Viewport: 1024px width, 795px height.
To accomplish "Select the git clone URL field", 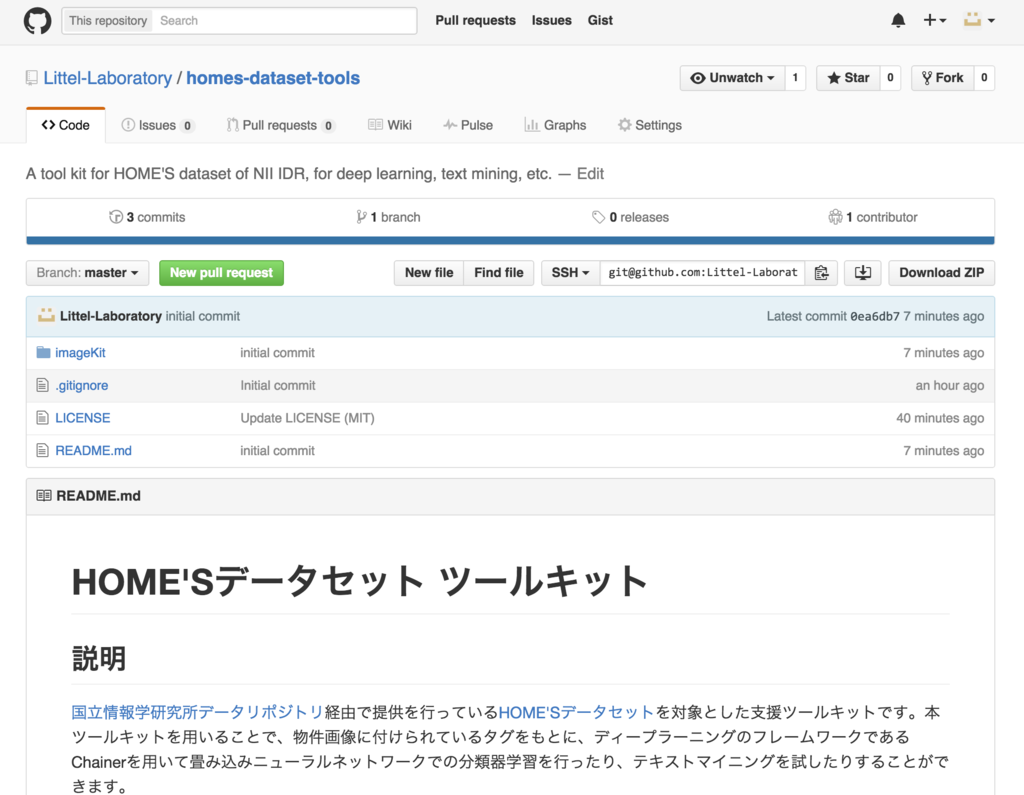I will click(703, 272).
